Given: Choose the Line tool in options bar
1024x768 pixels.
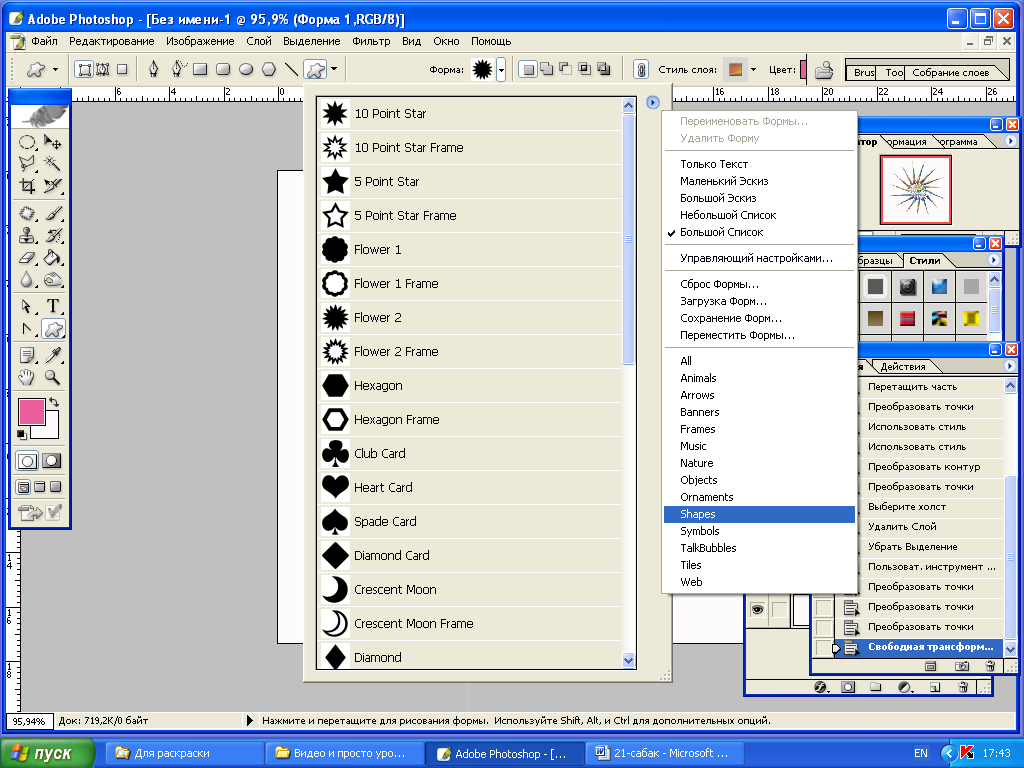Looking at the screenshot, I should (x=291, y=69).
